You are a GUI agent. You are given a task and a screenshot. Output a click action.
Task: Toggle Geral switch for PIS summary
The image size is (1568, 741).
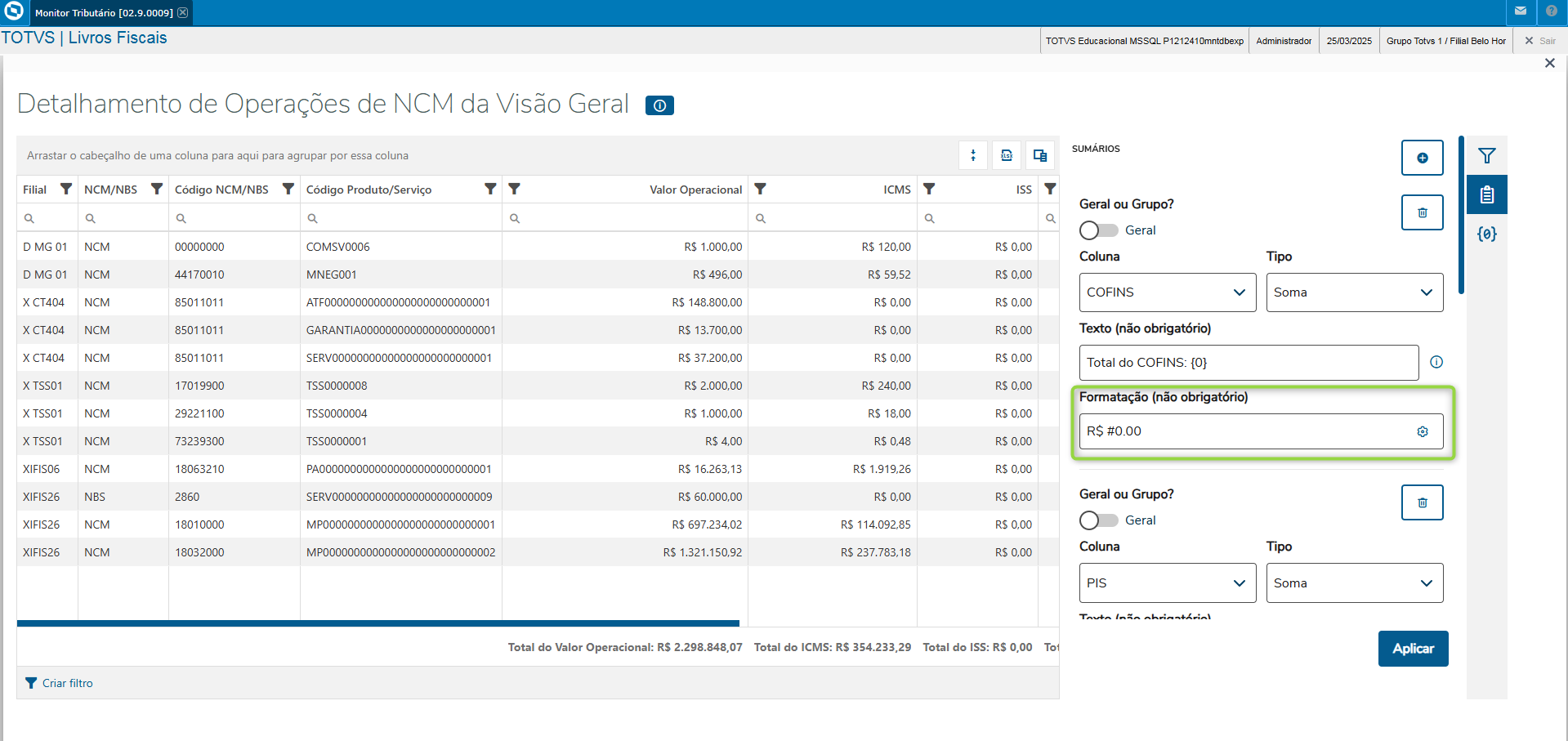1098,520
